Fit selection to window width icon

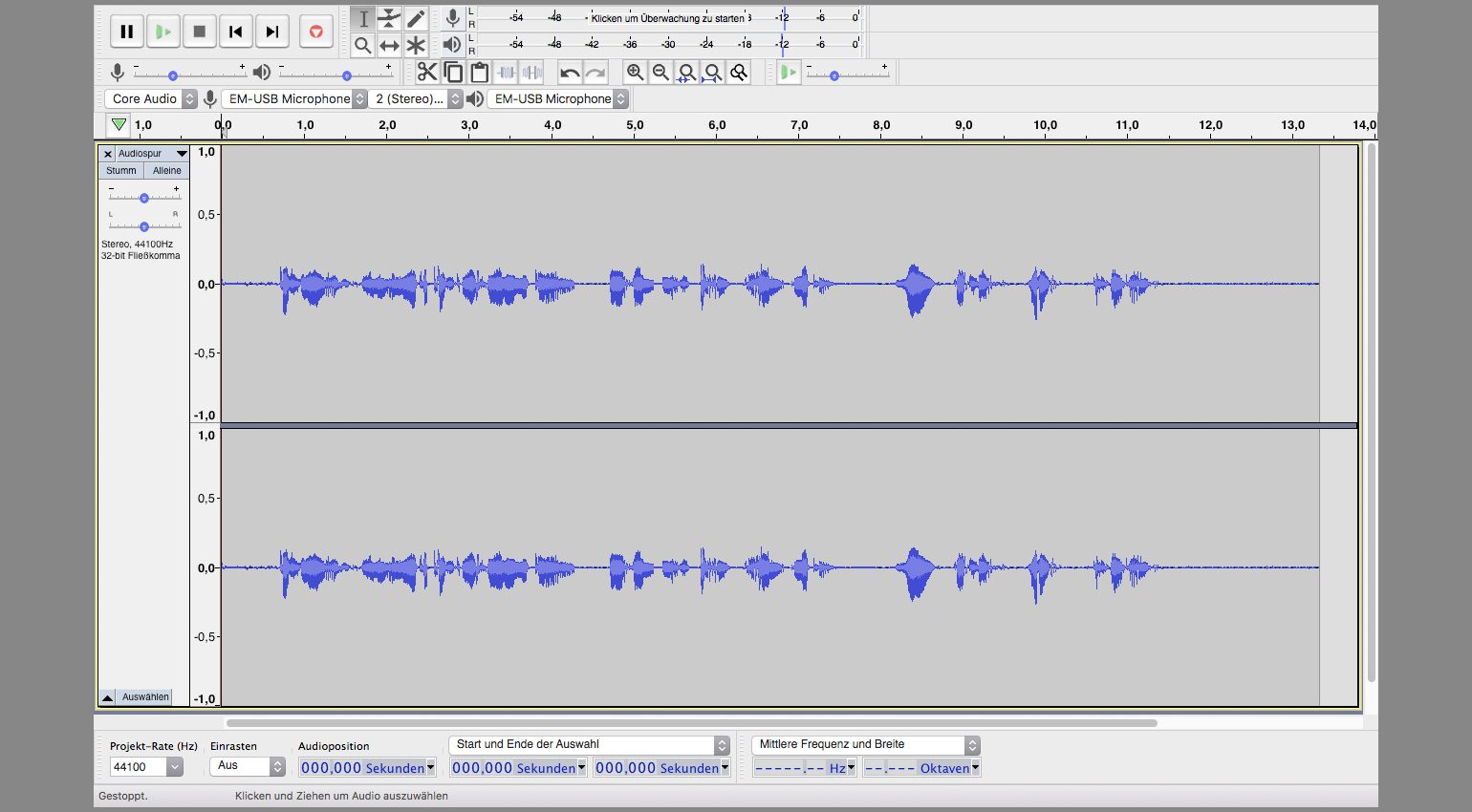[686, 73]
